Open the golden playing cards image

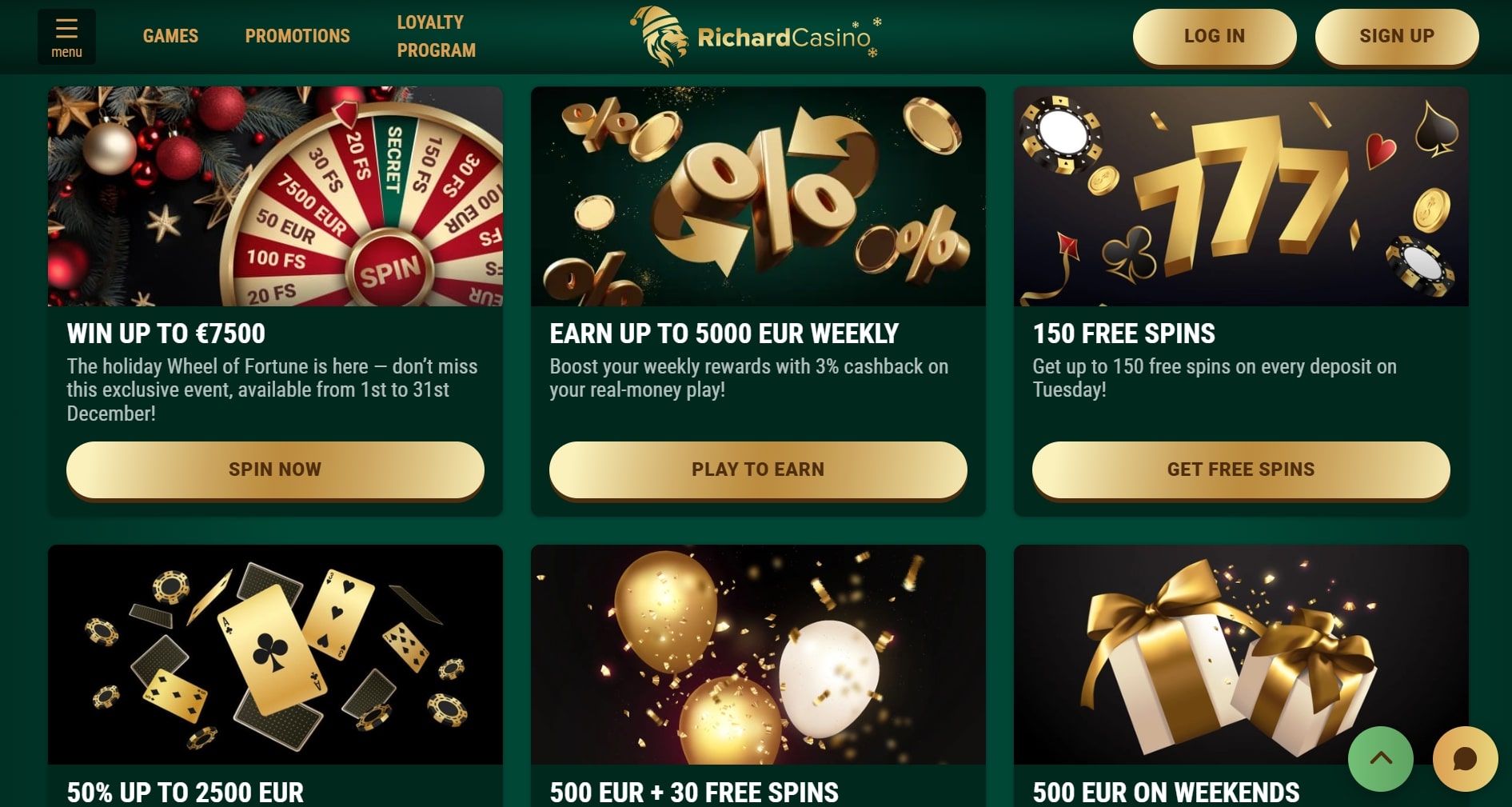[275, 654]
